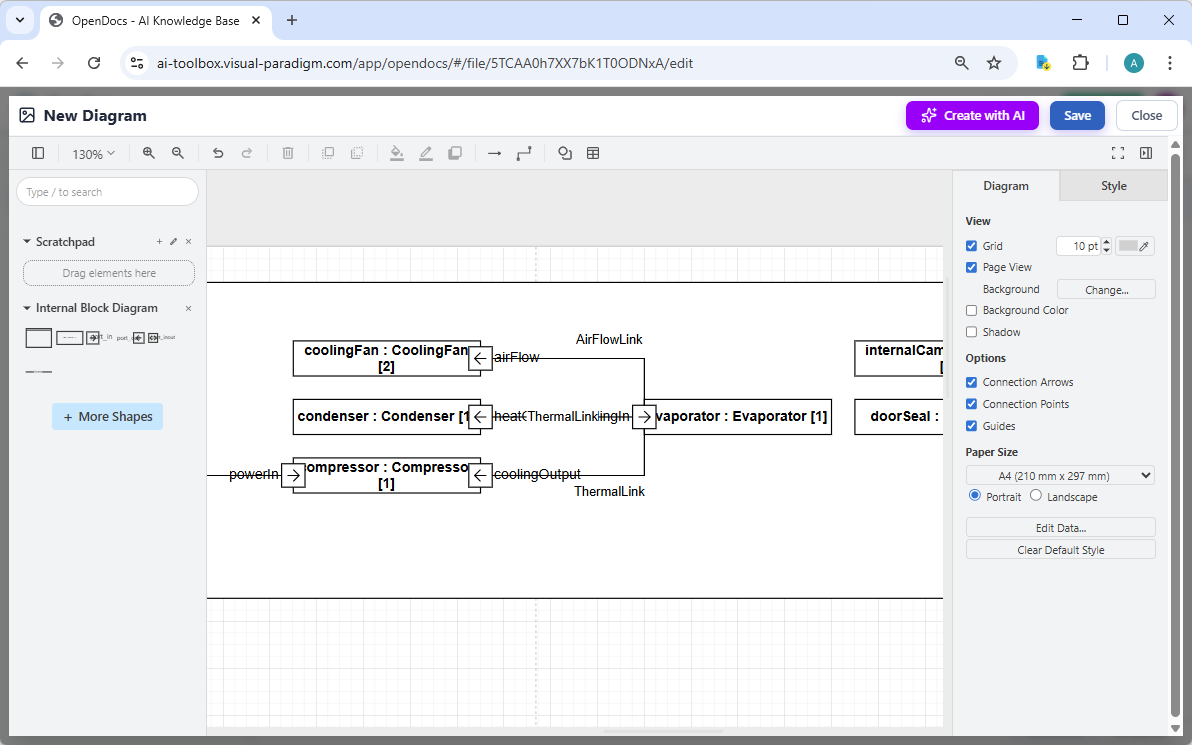Disable Connection Arrows

tap(971, 381)
